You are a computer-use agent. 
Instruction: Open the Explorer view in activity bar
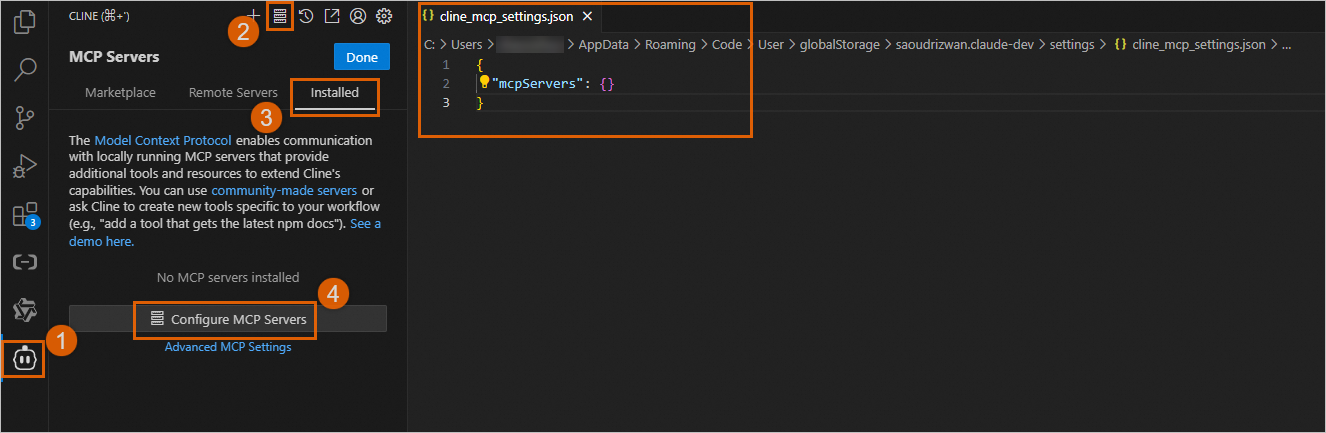tap(24, 22)
